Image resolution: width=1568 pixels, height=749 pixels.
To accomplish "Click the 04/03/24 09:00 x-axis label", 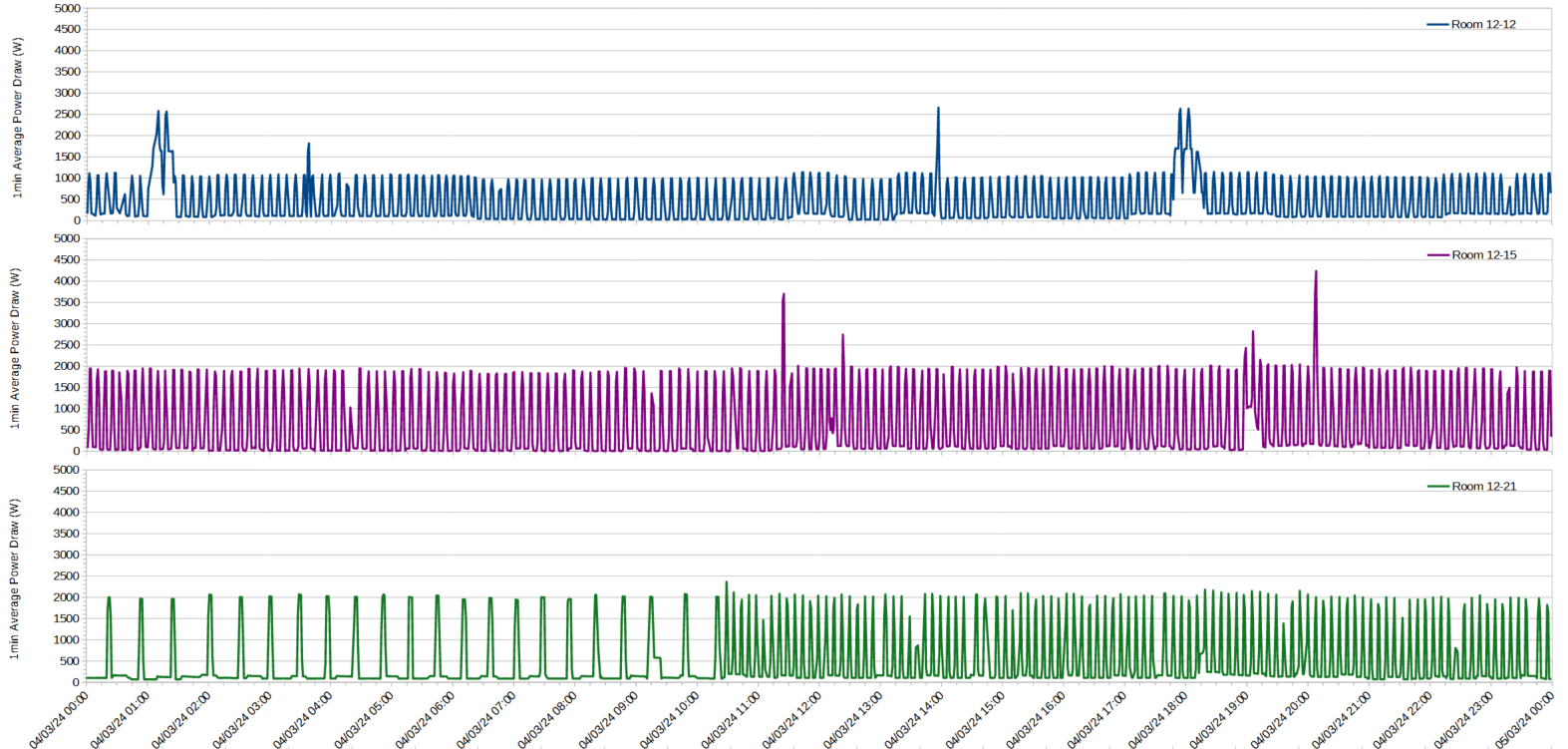I will (x=609, y=719).
